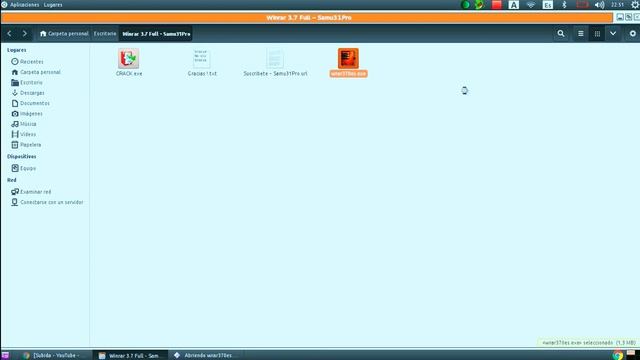Open Papelera in the sidebar
Screen dimensions: 640x360
coord(26,145)
